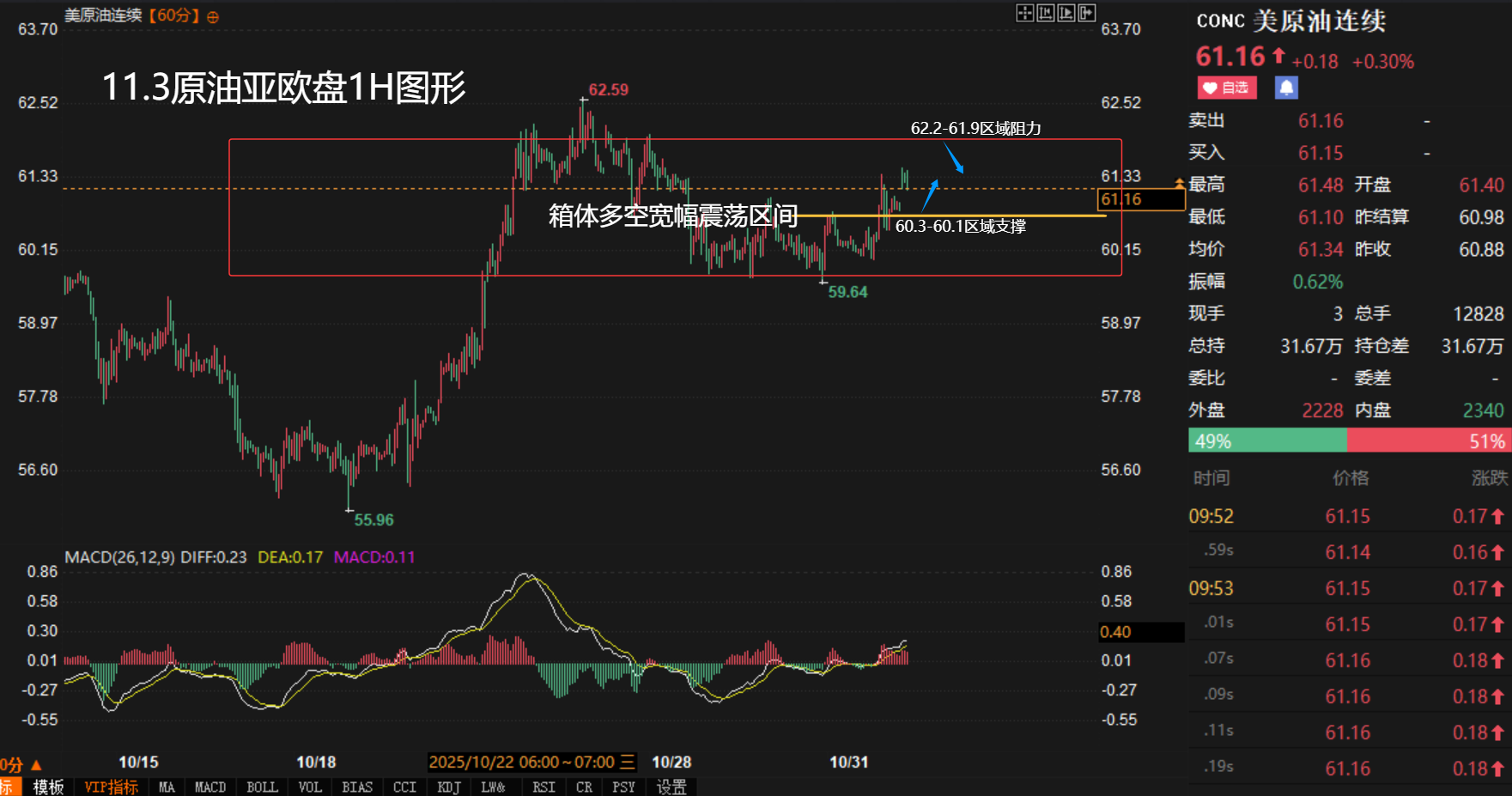The height and width of the screenshot is (796, 1512).
Task: Open the VIP指标 indicators
Action: (111, 787)
